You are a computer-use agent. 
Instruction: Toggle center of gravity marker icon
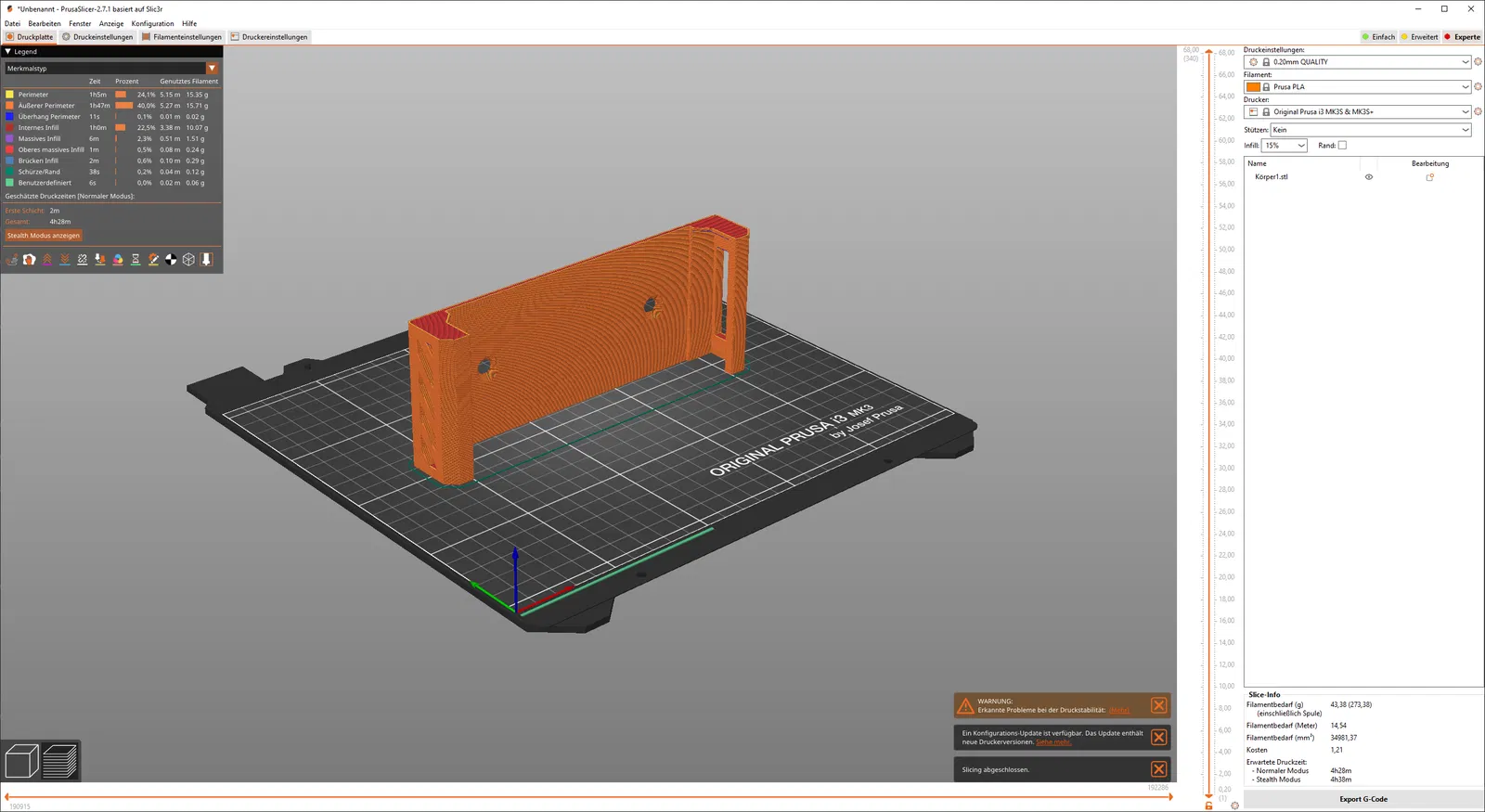pos(171,260)
